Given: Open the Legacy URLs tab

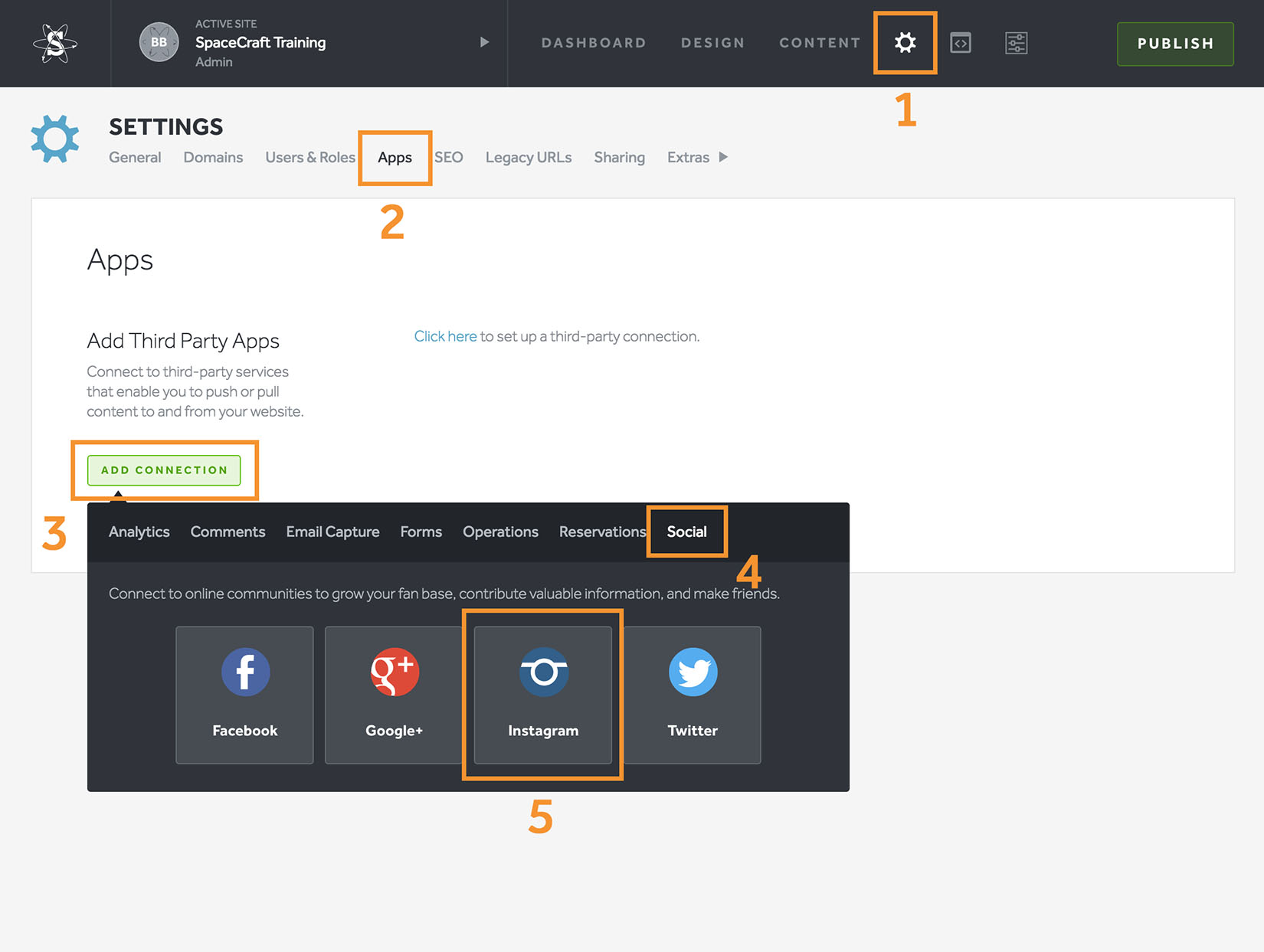Looking at the screenshot, I should pyautogui.click(x=529, y=157).
